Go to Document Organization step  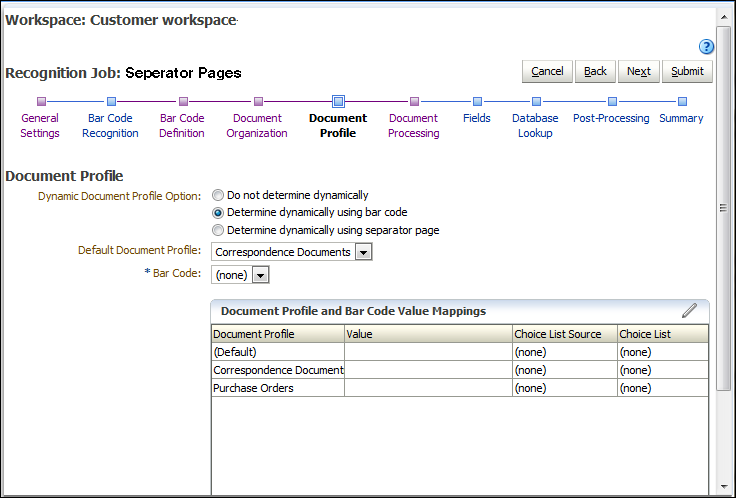(257, 125)
